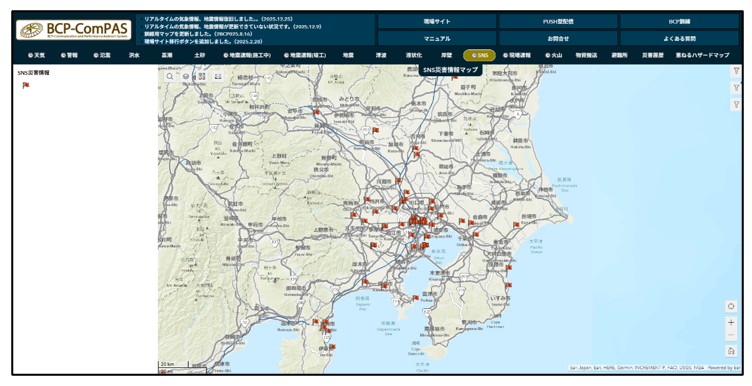Click the news line dated 2025.12.9
Screen dimensions: 752x386
(x=233, y=27)
